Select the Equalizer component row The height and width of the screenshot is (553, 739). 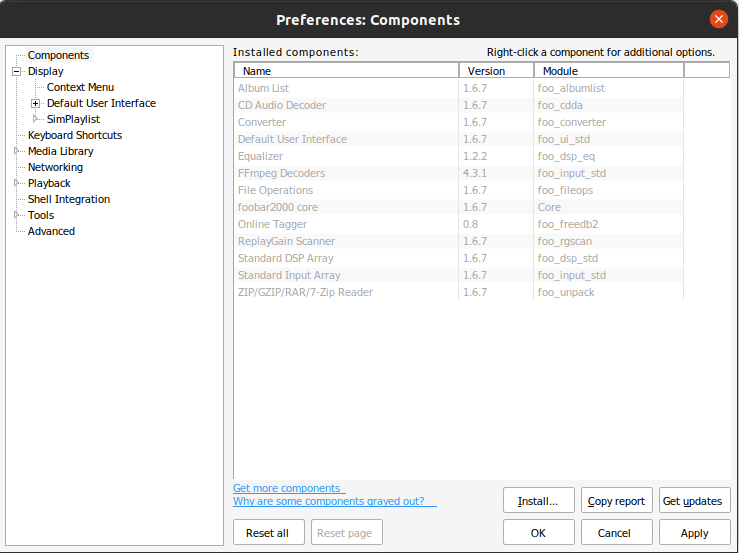click(459, 156)
